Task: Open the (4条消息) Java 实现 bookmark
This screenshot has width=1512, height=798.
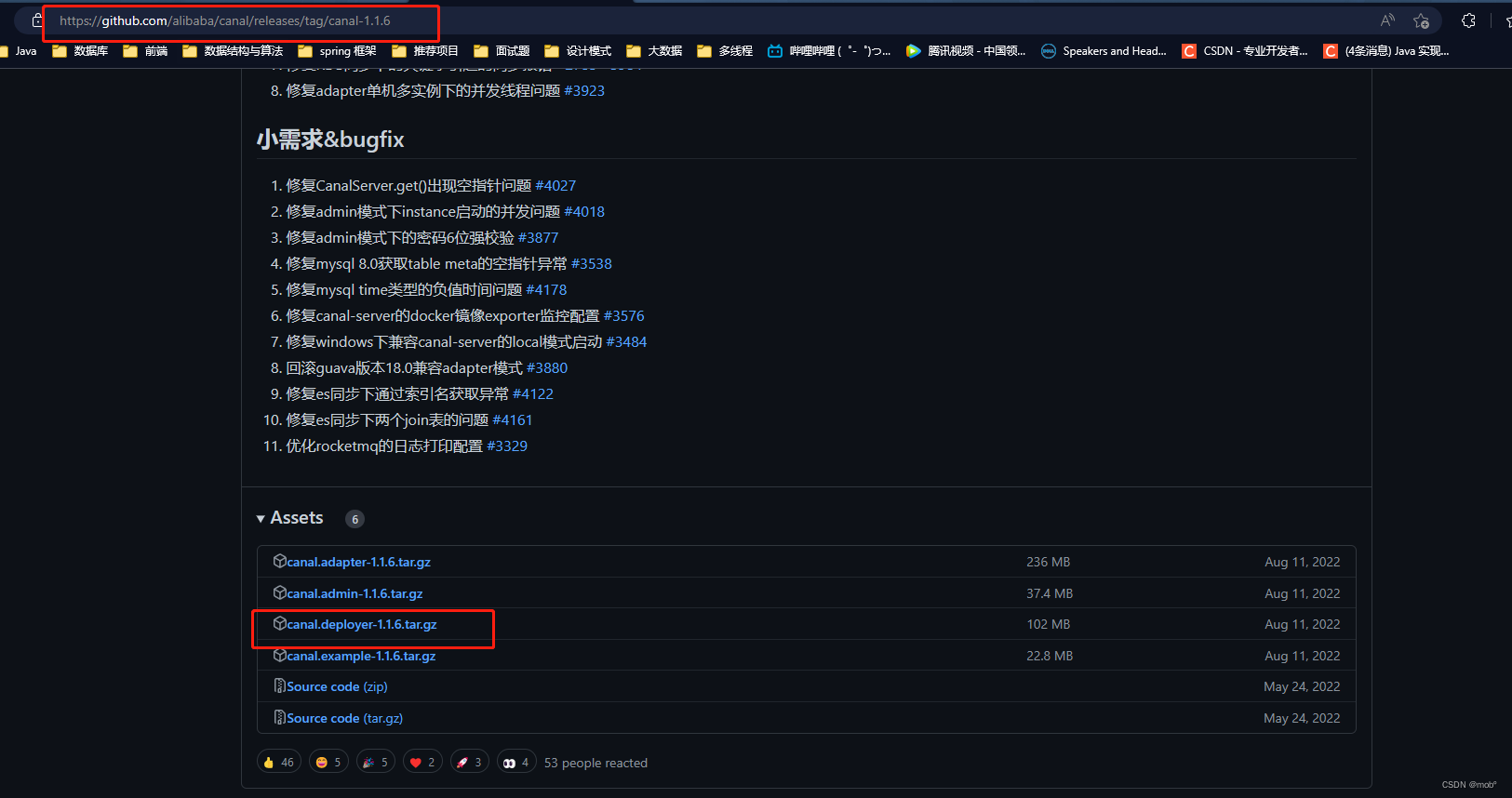Action: coord(1386,51)
